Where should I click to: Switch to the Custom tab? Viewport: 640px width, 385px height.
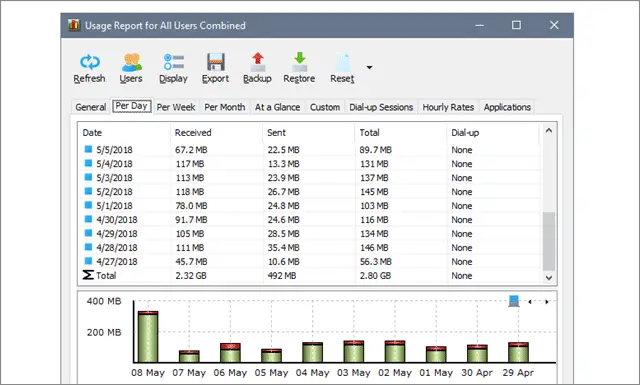[325, 107]
